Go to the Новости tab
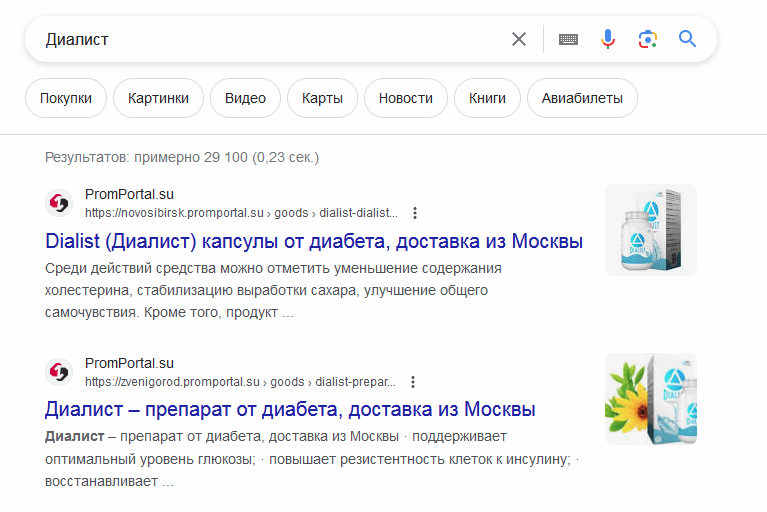Screen dimensions: 767x512 (406, 98)
